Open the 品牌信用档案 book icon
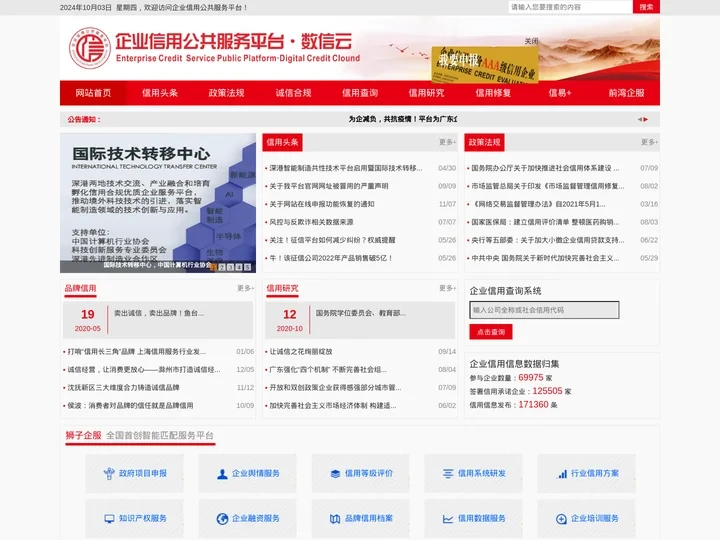This screenshot has width=720, height=540. click(x=335, y=519)
